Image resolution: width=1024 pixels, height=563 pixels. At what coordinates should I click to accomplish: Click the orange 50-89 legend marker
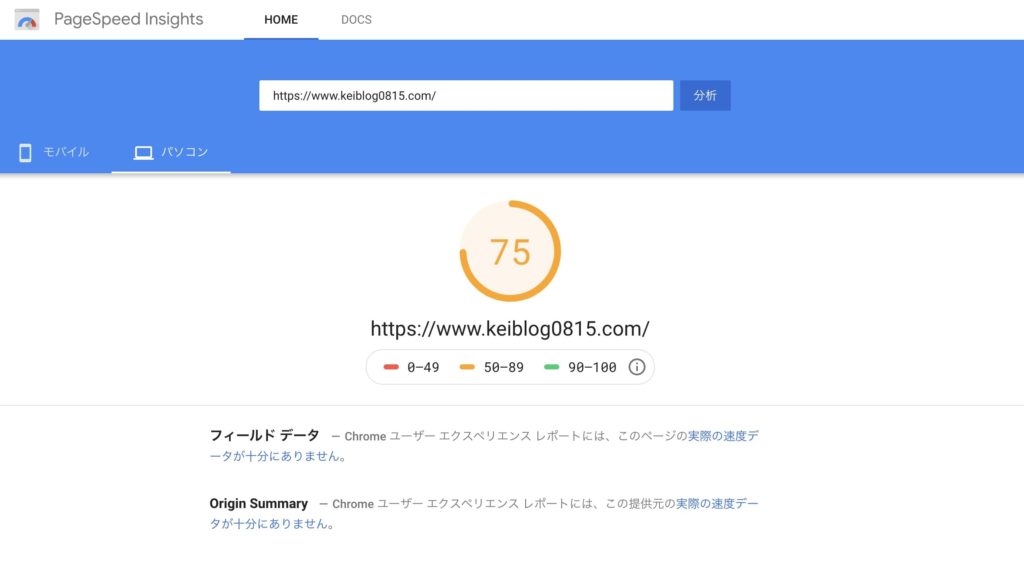tap(467, 367)
